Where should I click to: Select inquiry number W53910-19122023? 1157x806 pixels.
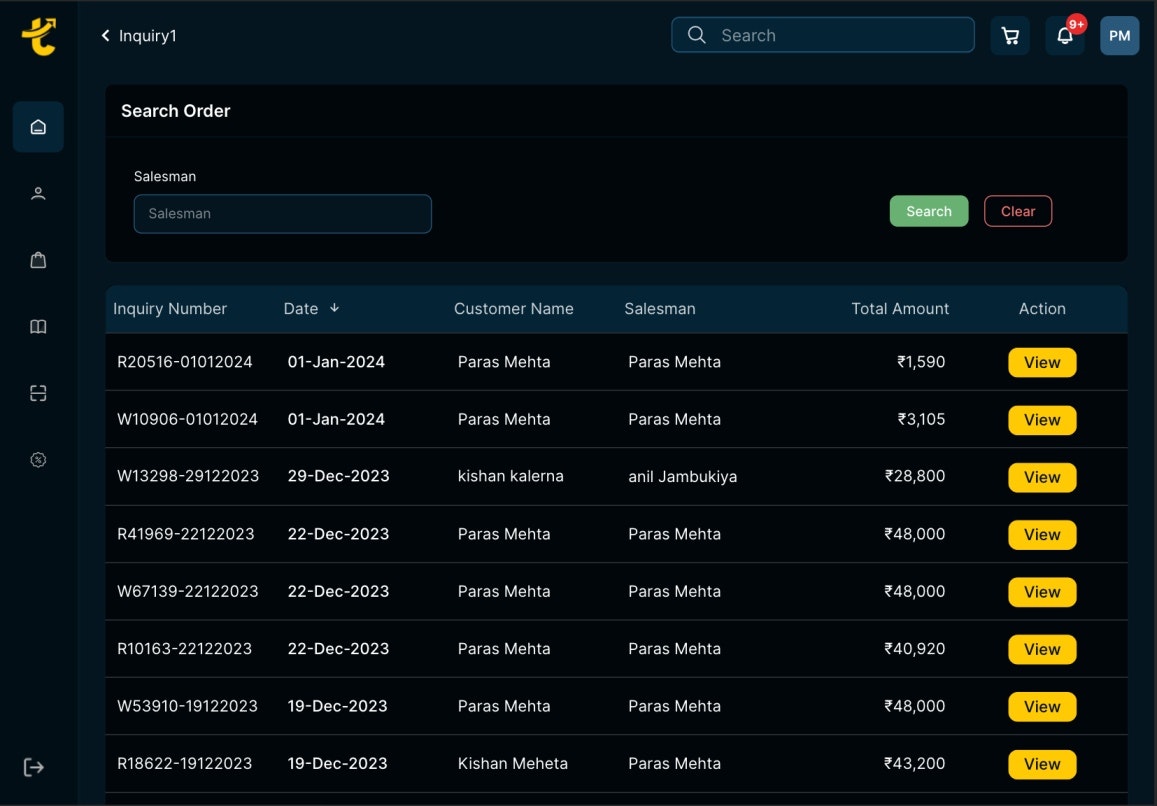click(187, 706)
